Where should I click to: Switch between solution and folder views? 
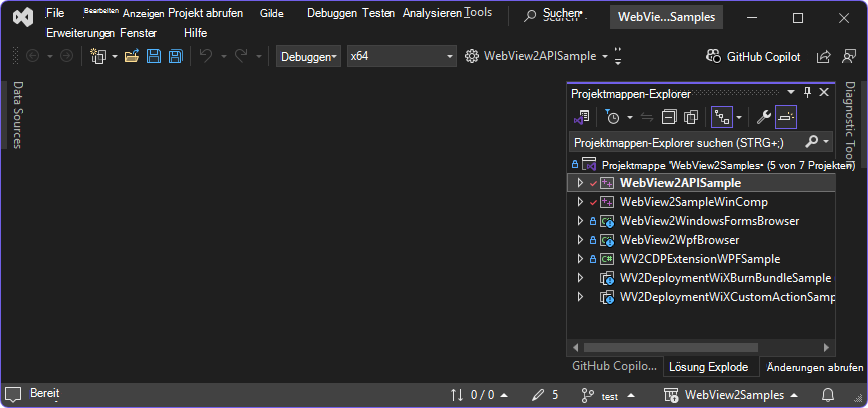tap(582, 117)
